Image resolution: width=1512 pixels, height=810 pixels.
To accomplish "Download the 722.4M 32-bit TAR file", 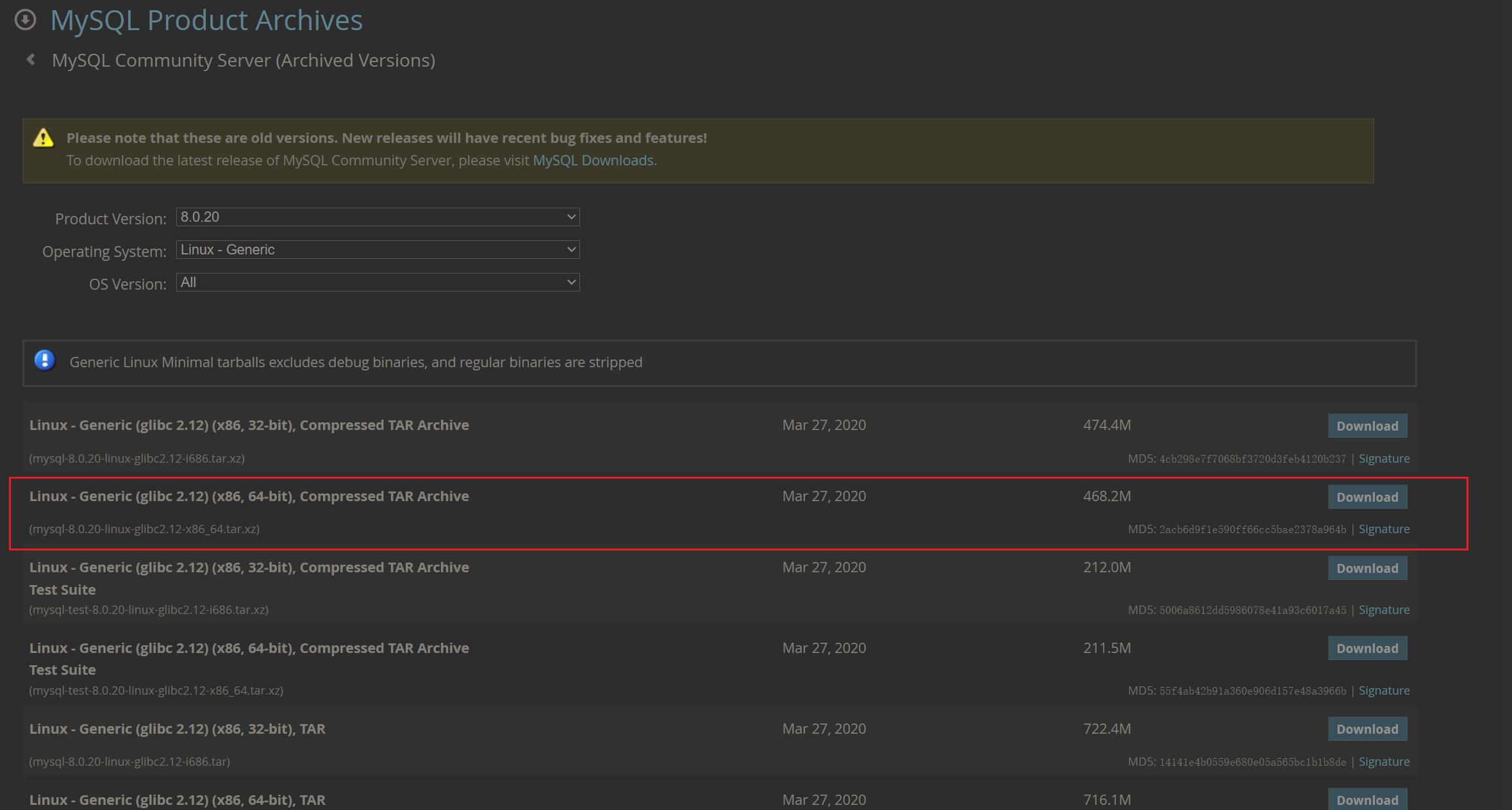I will (x=1367, y=729).
